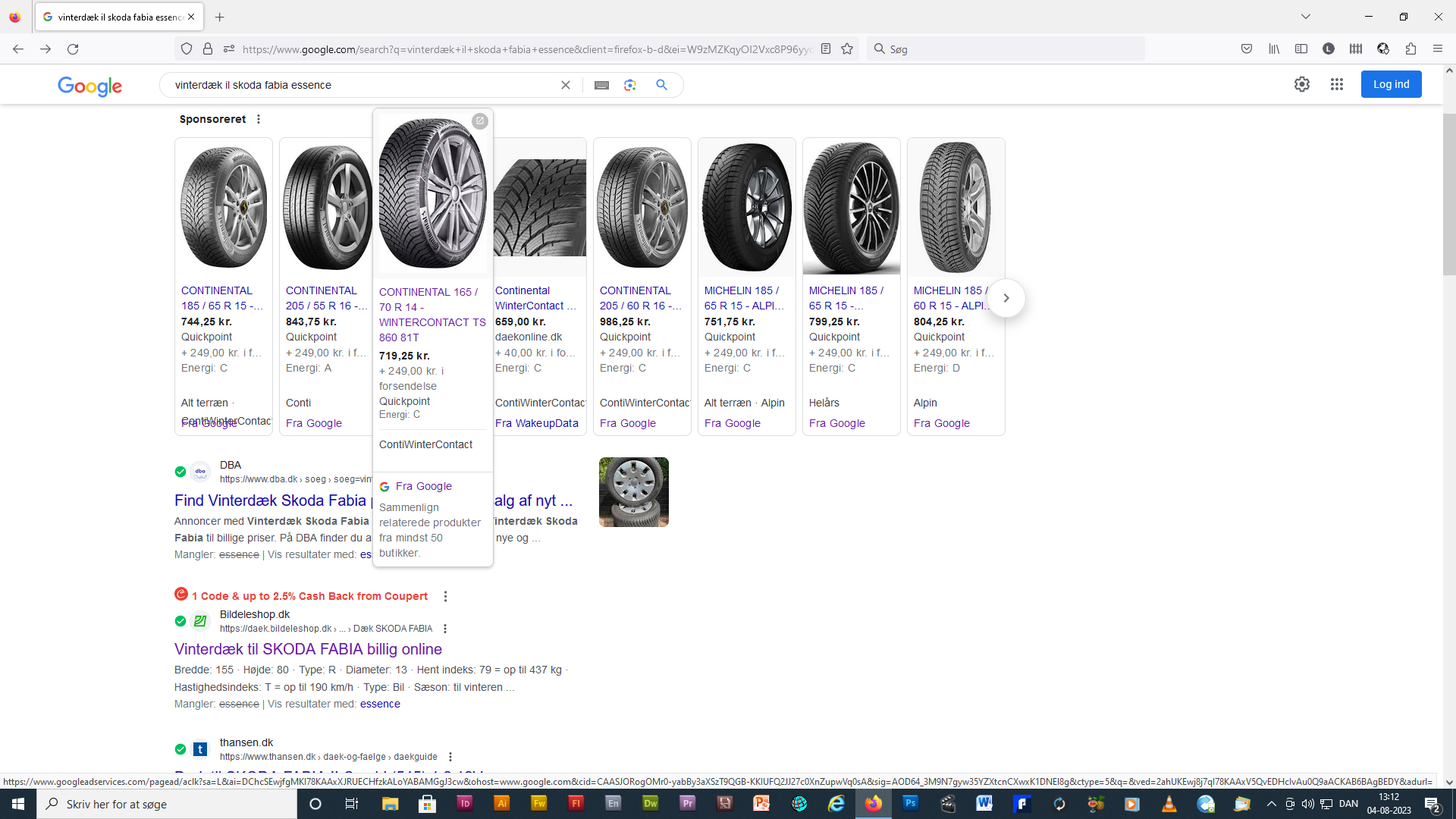1456x819 pixels.
Task: Open external link icon on expanded product card
Action: 480,121
